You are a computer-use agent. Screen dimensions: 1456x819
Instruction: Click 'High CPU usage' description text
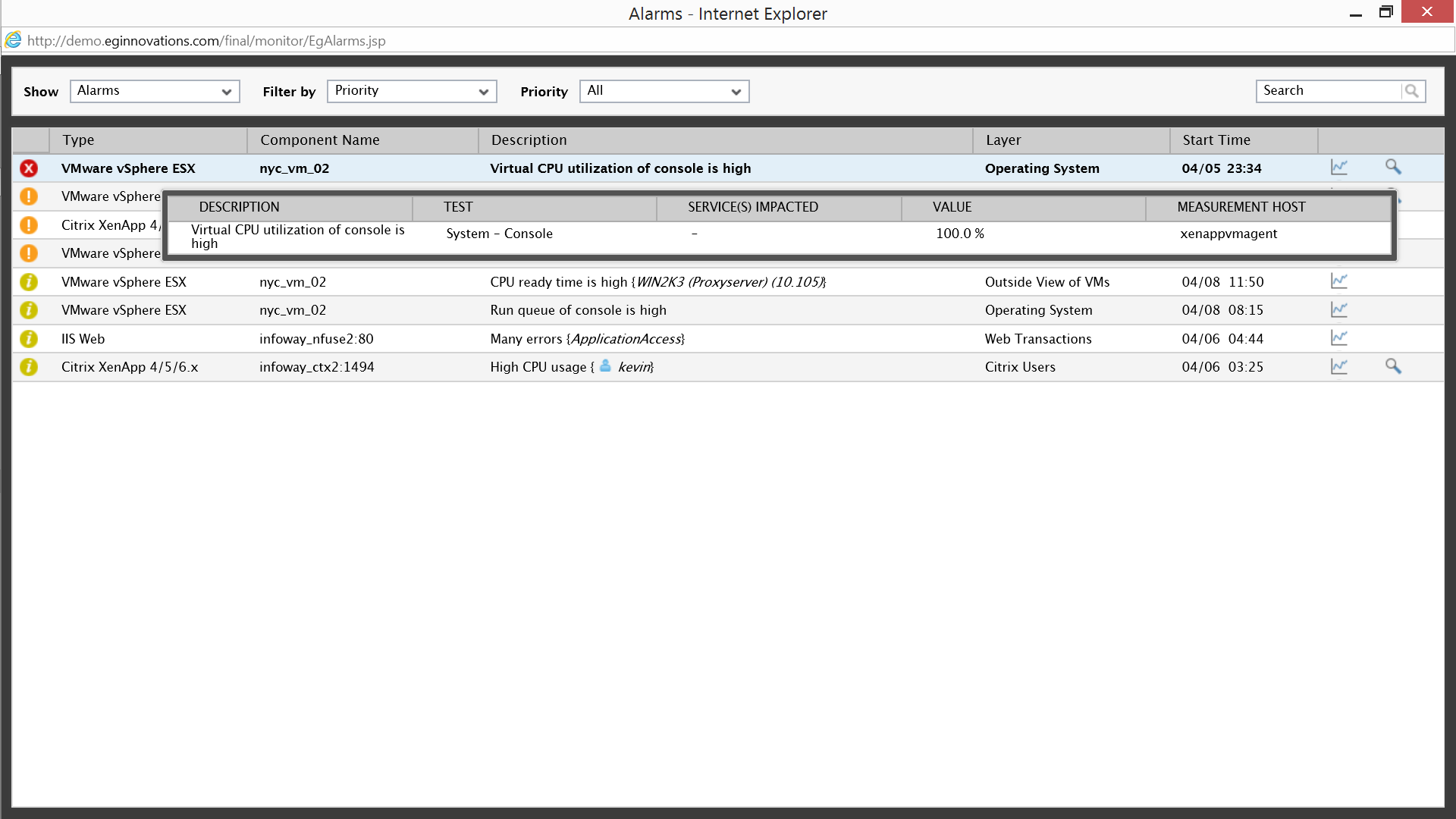click(x=538, y=367)
